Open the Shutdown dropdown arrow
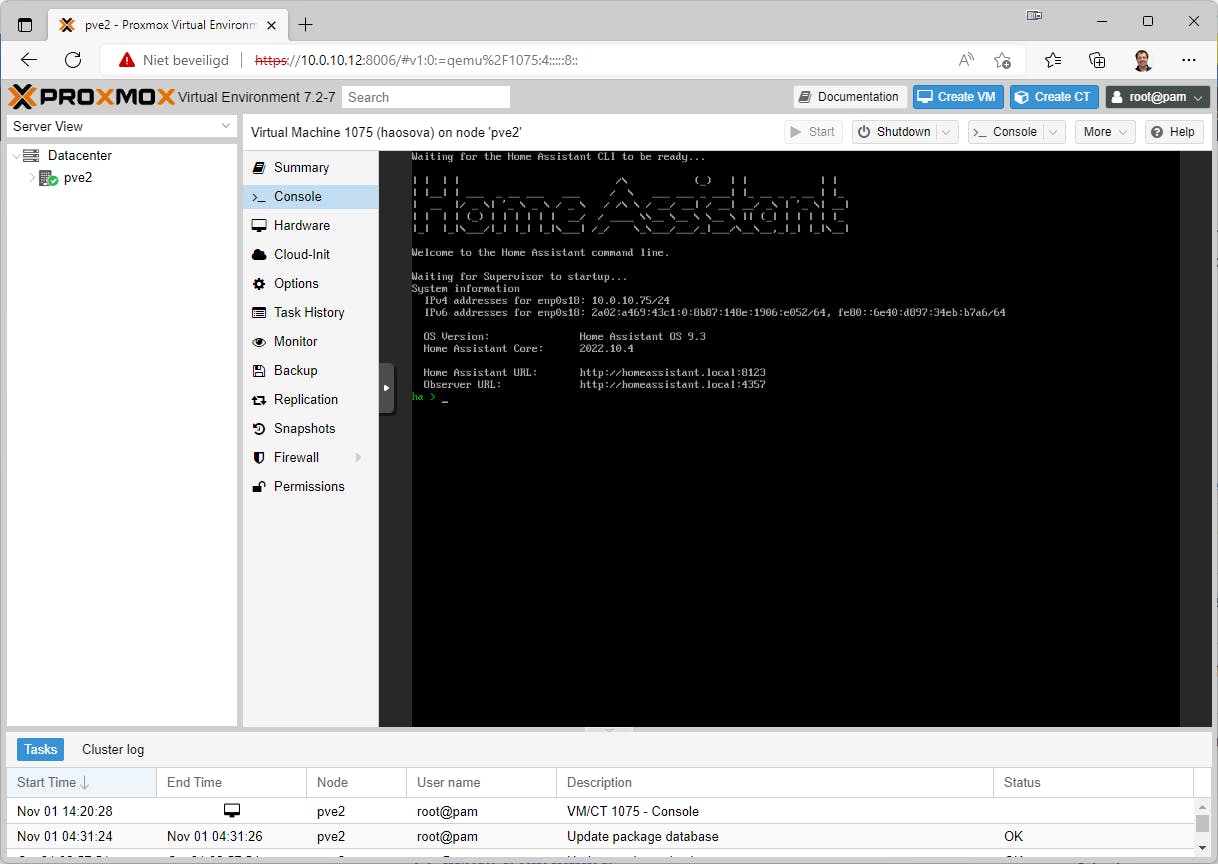 (948, 132)
